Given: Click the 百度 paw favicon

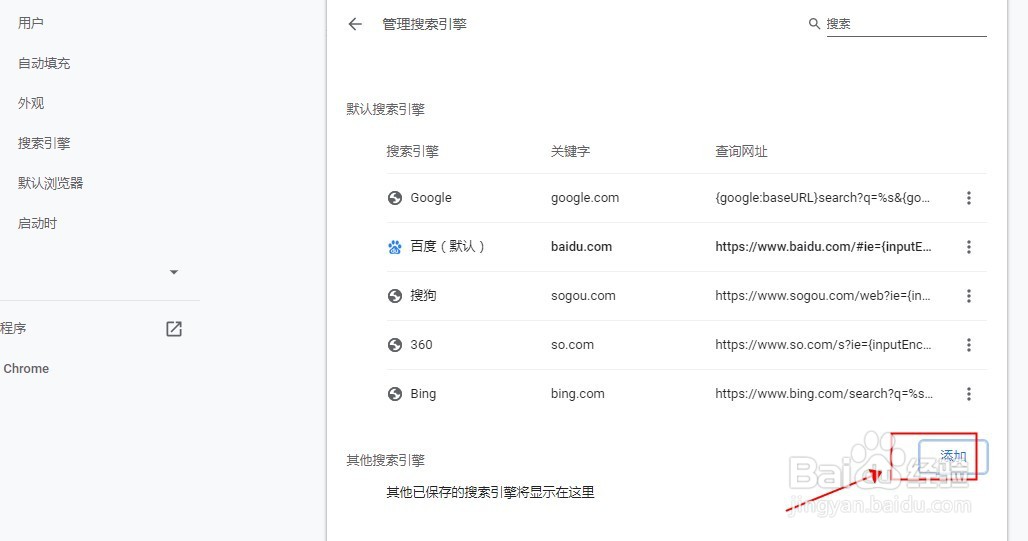Looking at the screenshot, I should (x=395, y=247).
